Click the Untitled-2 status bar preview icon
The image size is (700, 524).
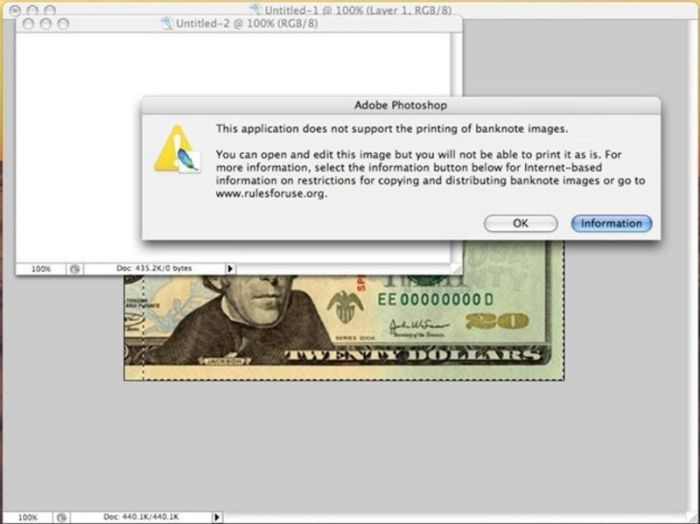(75, 269)
